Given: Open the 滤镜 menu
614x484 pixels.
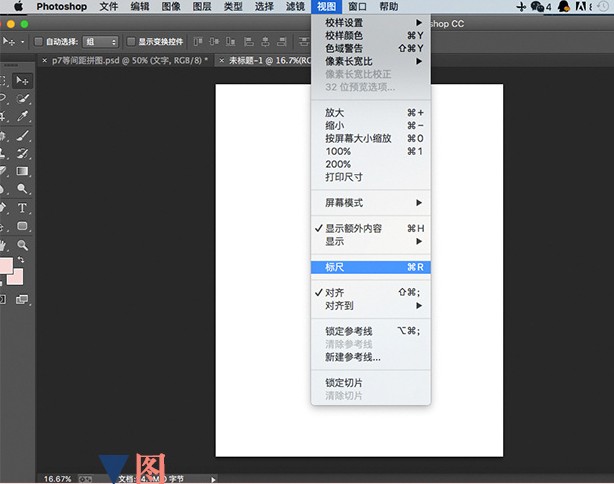Looking at the screenshot, I should [x=295, y=6].
